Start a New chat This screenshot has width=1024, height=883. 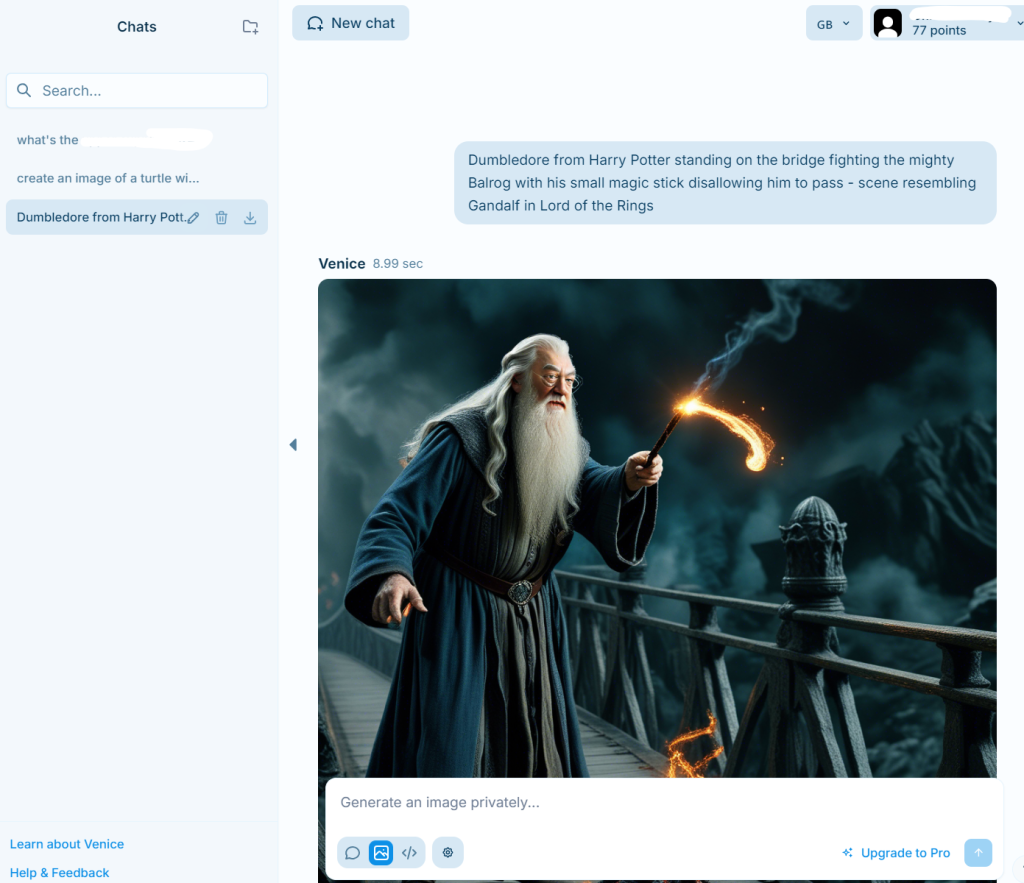351,23
